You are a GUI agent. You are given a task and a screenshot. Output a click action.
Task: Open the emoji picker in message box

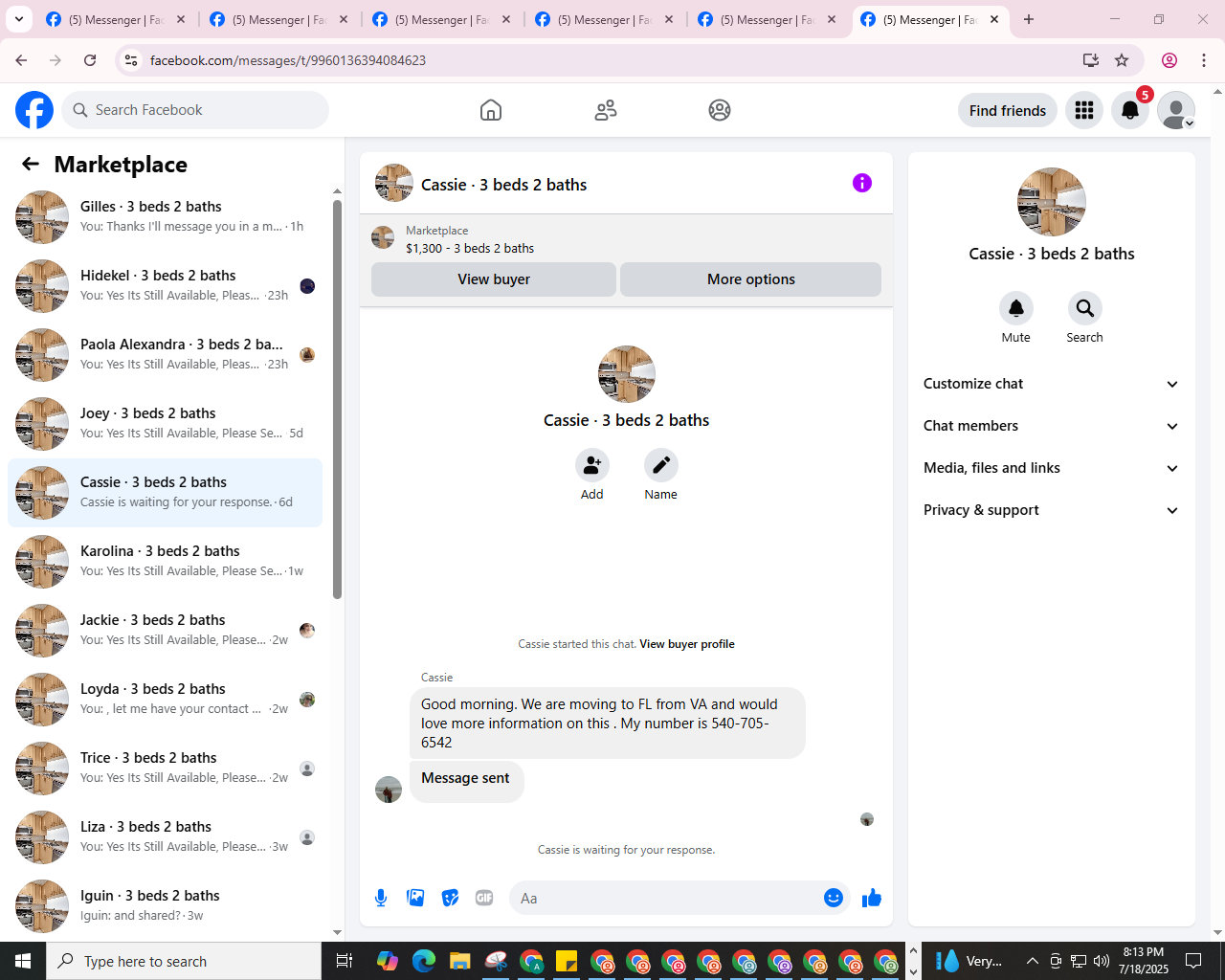(834, 898)
